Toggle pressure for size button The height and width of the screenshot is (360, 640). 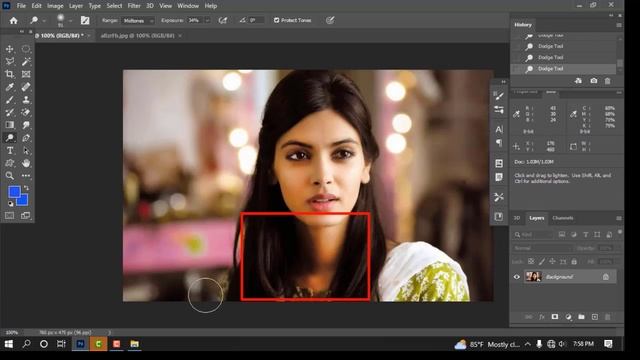click(330, 20)
